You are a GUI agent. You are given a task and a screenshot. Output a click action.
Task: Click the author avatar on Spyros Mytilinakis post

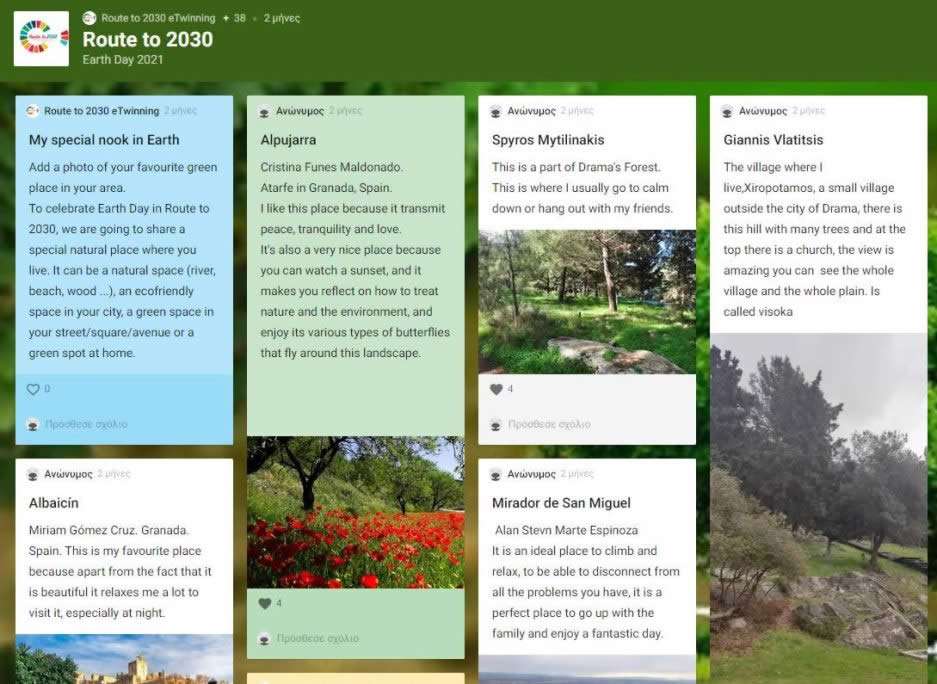[496, 111]
